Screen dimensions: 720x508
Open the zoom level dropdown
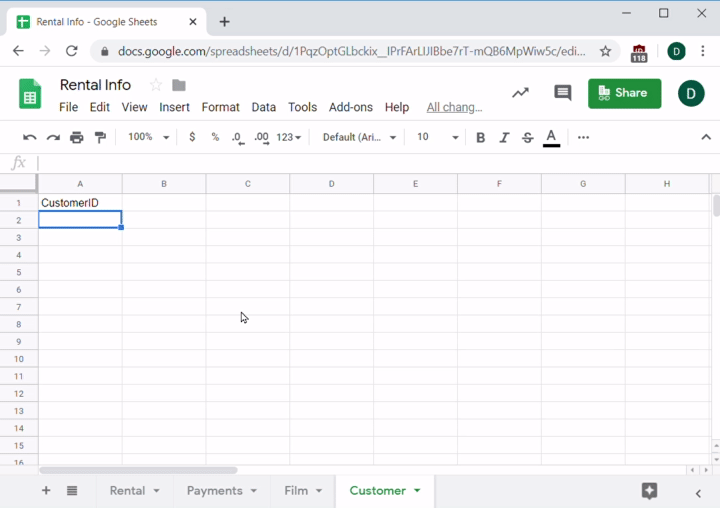pyautogui.click(x=149, y=137)
